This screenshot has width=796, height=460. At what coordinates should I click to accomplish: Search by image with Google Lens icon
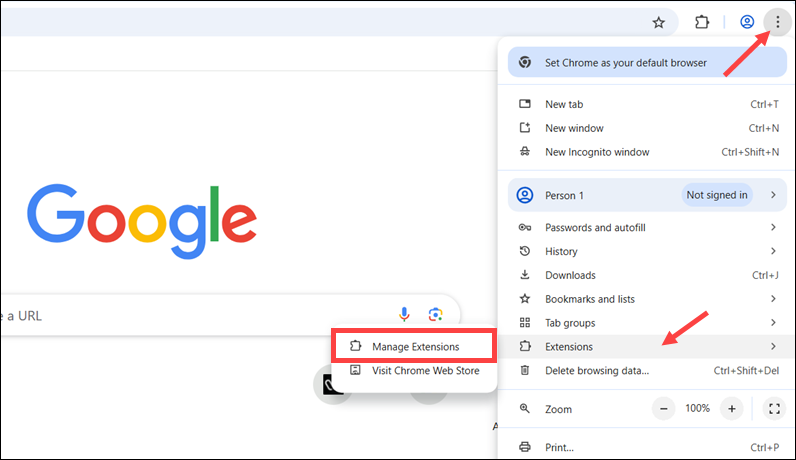coord(435,315)
